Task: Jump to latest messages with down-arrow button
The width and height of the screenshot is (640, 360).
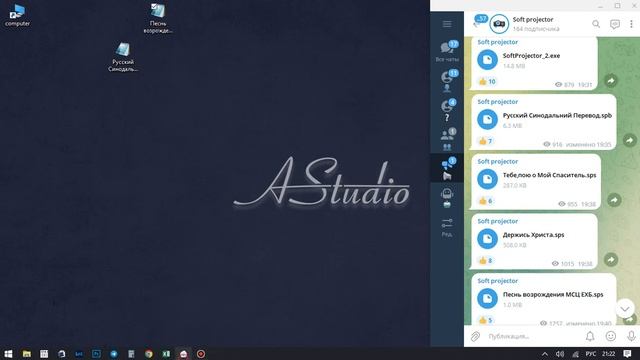Action: pos(625,309)
